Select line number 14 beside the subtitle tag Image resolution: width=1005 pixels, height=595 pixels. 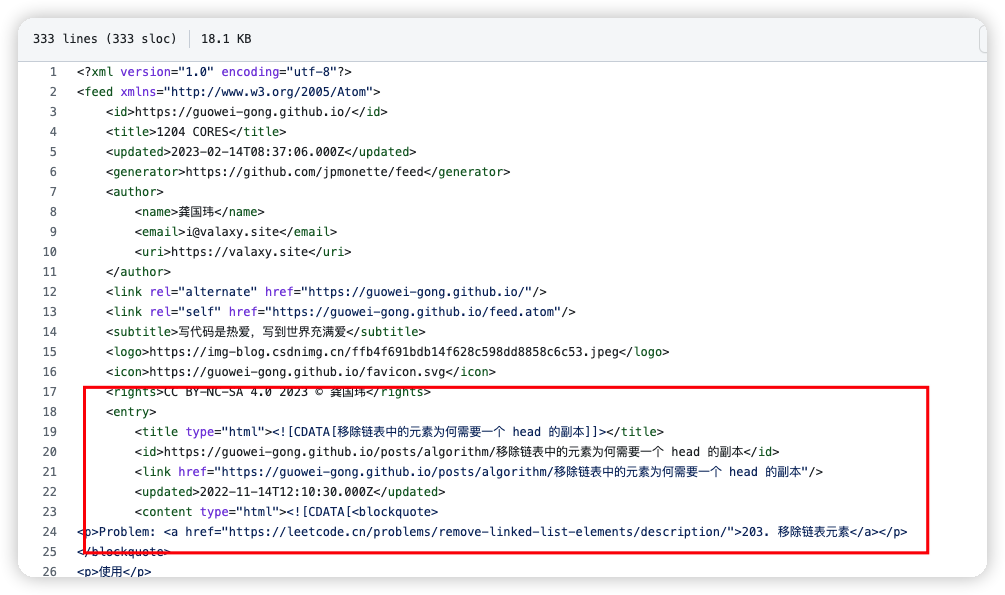(x=50, y=331)
